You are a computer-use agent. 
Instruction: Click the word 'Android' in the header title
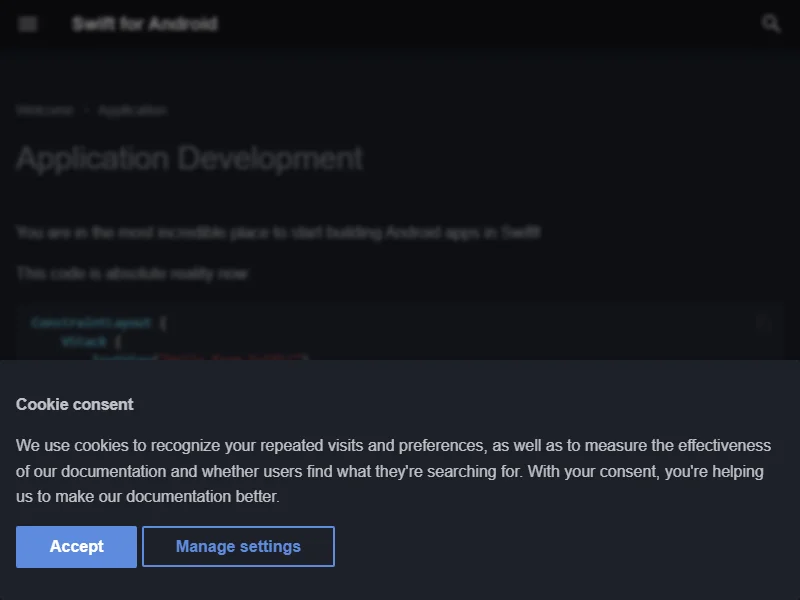tap(182, 24)
